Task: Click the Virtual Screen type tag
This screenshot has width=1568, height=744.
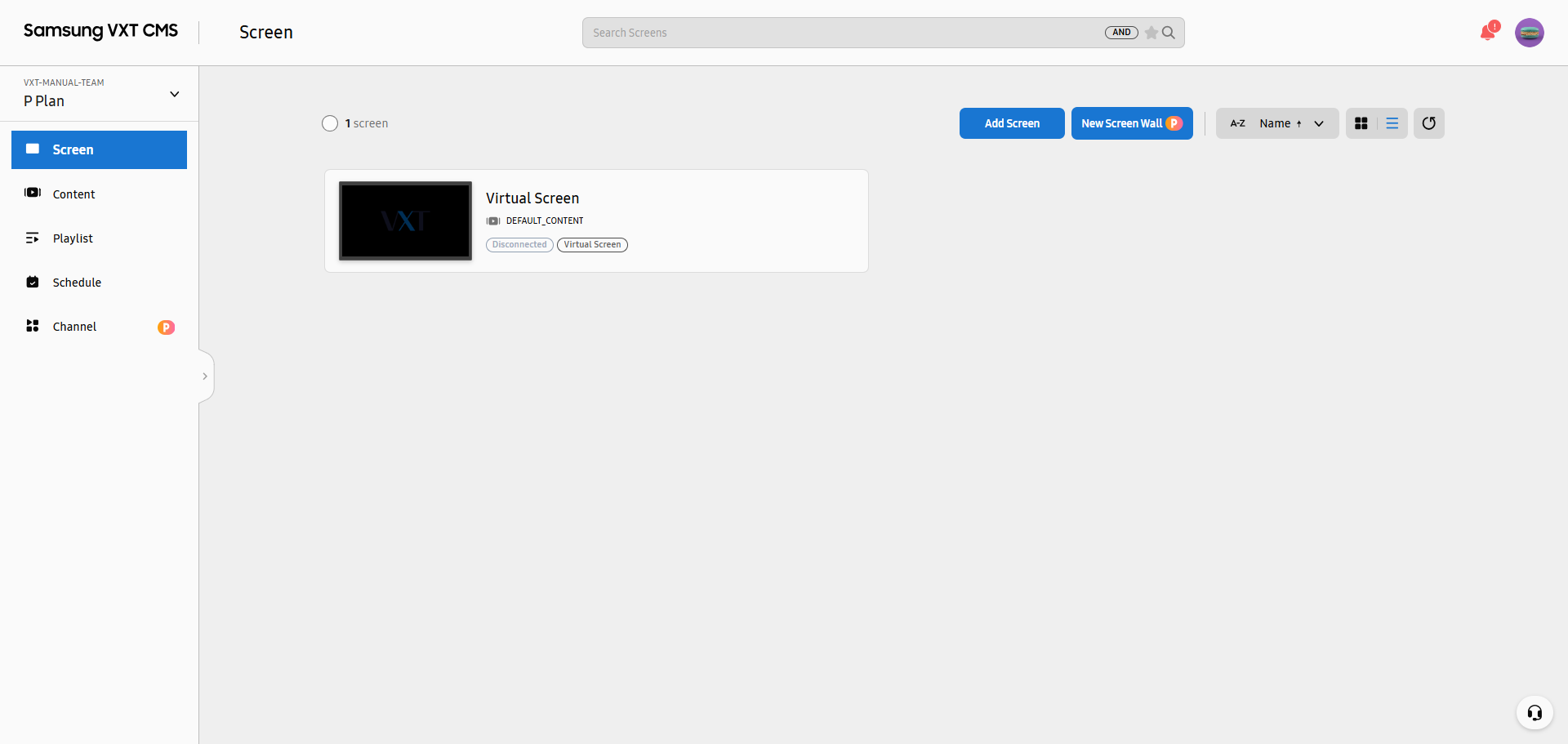Action: [592, 244]
